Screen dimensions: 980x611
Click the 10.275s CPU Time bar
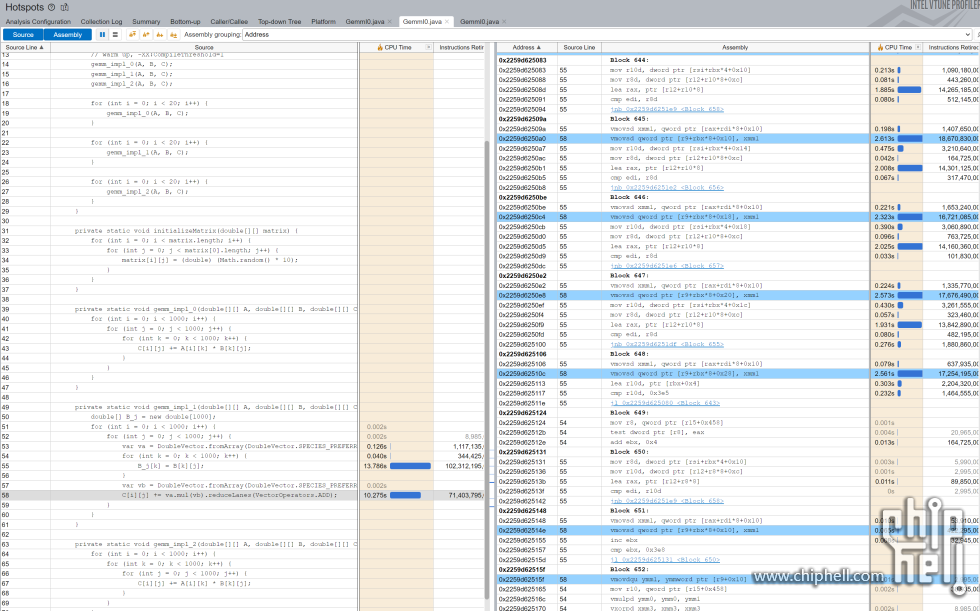(x=405, y=495)
